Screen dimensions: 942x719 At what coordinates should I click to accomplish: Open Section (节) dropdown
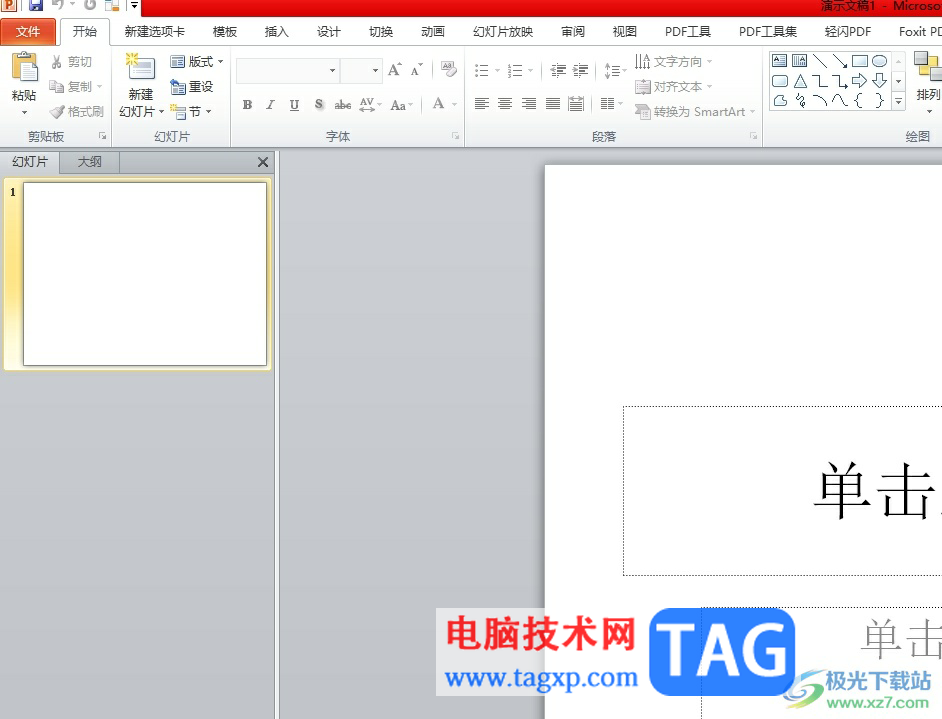[x=191, y=112]
